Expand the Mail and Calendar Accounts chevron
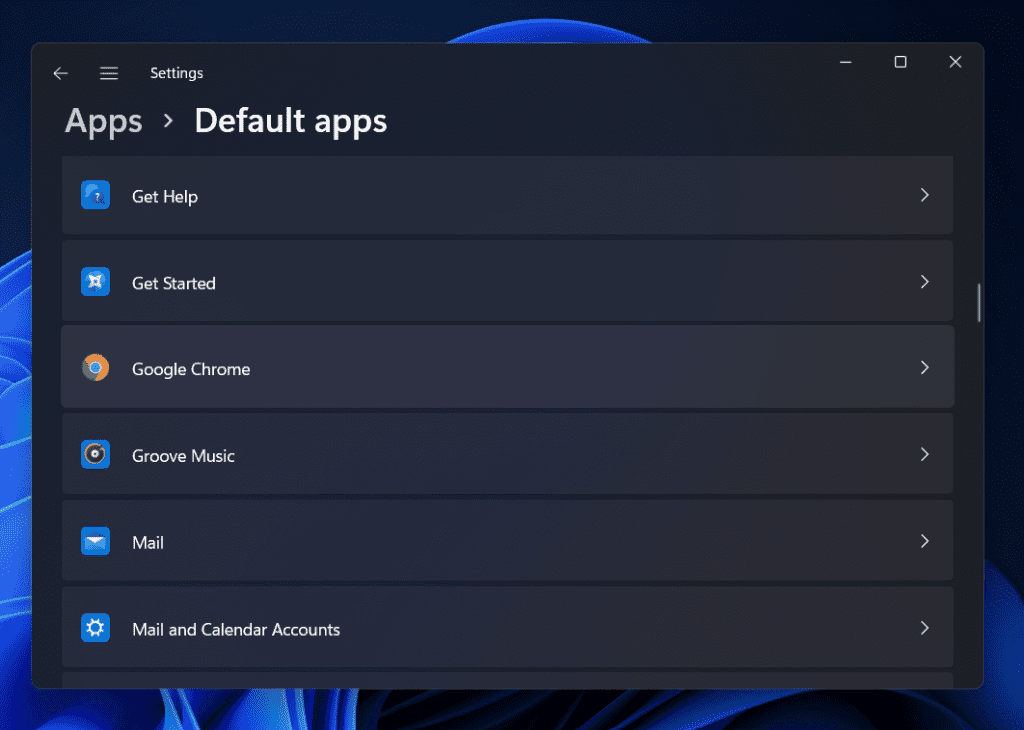The height and width of the screenshot is (730, 1024). [924, 627]
